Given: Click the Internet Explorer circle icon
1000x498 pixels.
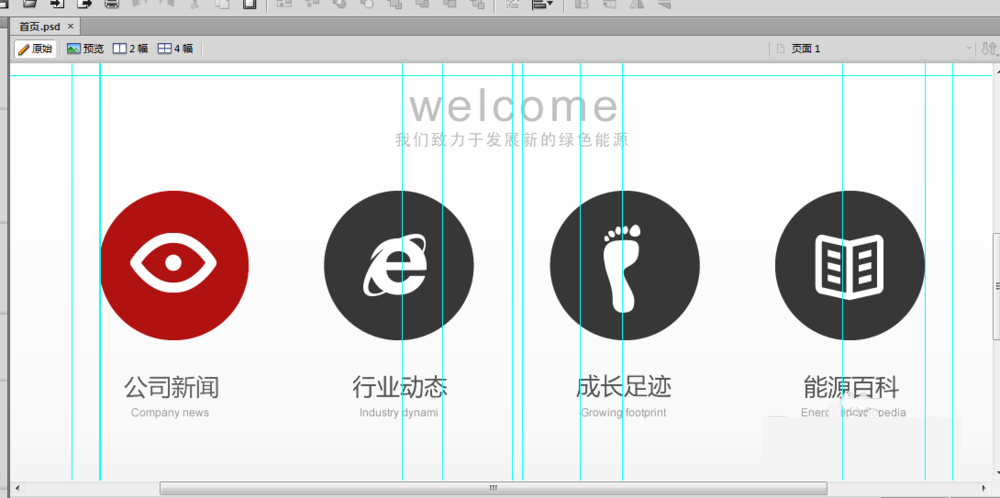Looking at the screenshot, I should click(398, 265).
